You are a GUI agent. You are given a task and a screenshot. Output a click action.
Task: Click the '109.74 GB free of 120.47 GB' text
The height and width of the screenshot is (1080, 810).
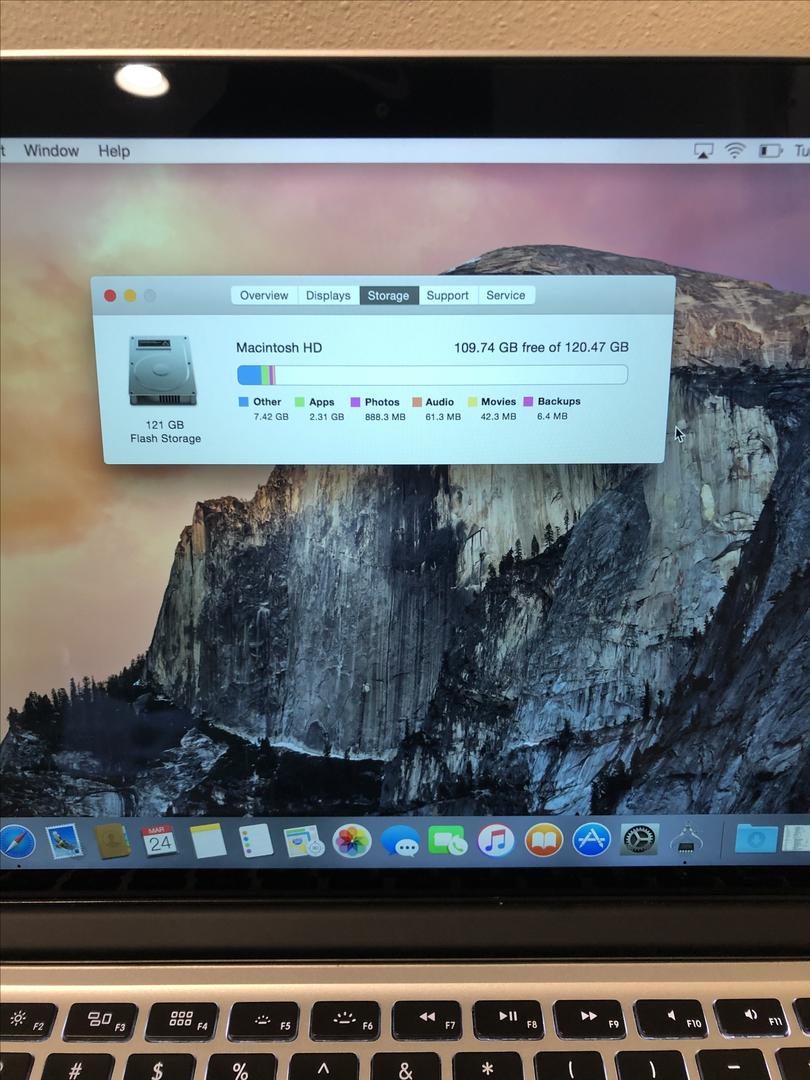[541, 347]
